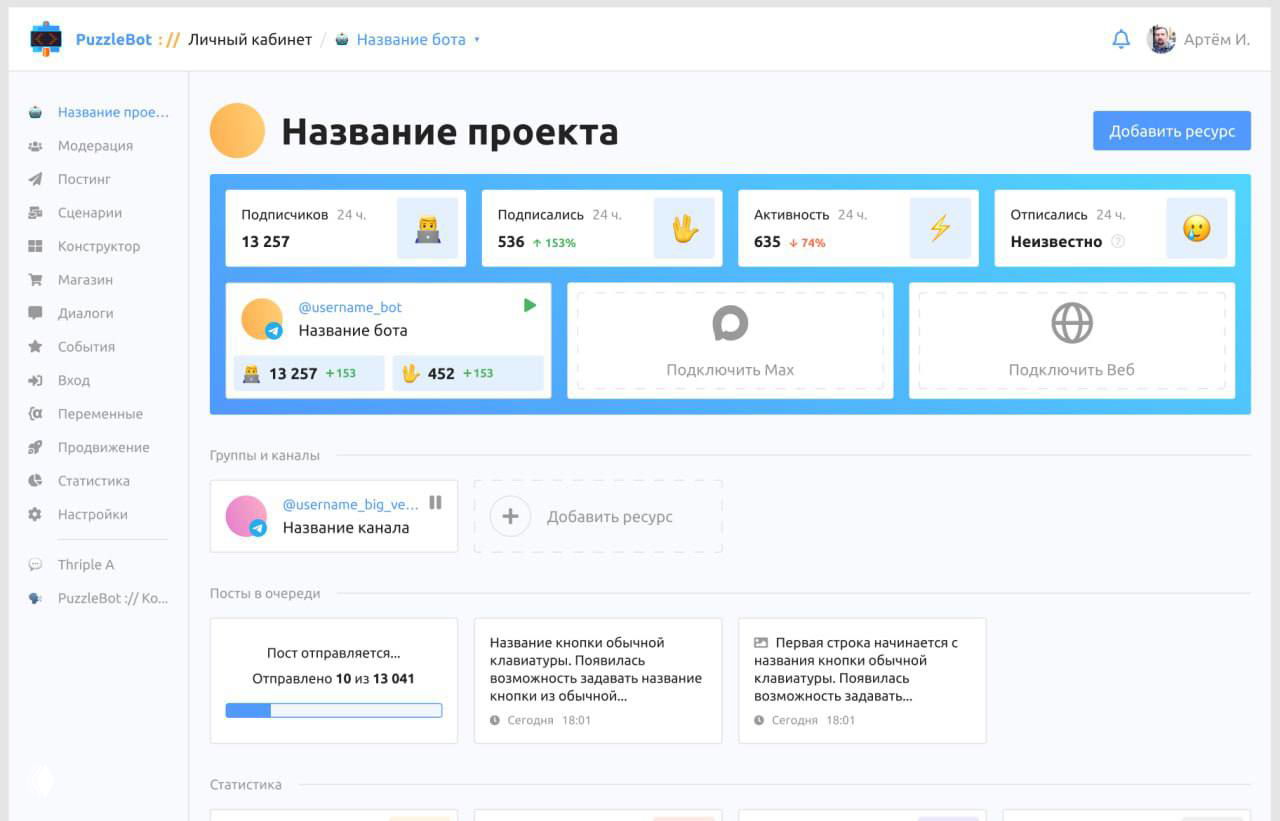Select the События star icon
Screen dimensions: 1280x821
(x=35, y=346)
